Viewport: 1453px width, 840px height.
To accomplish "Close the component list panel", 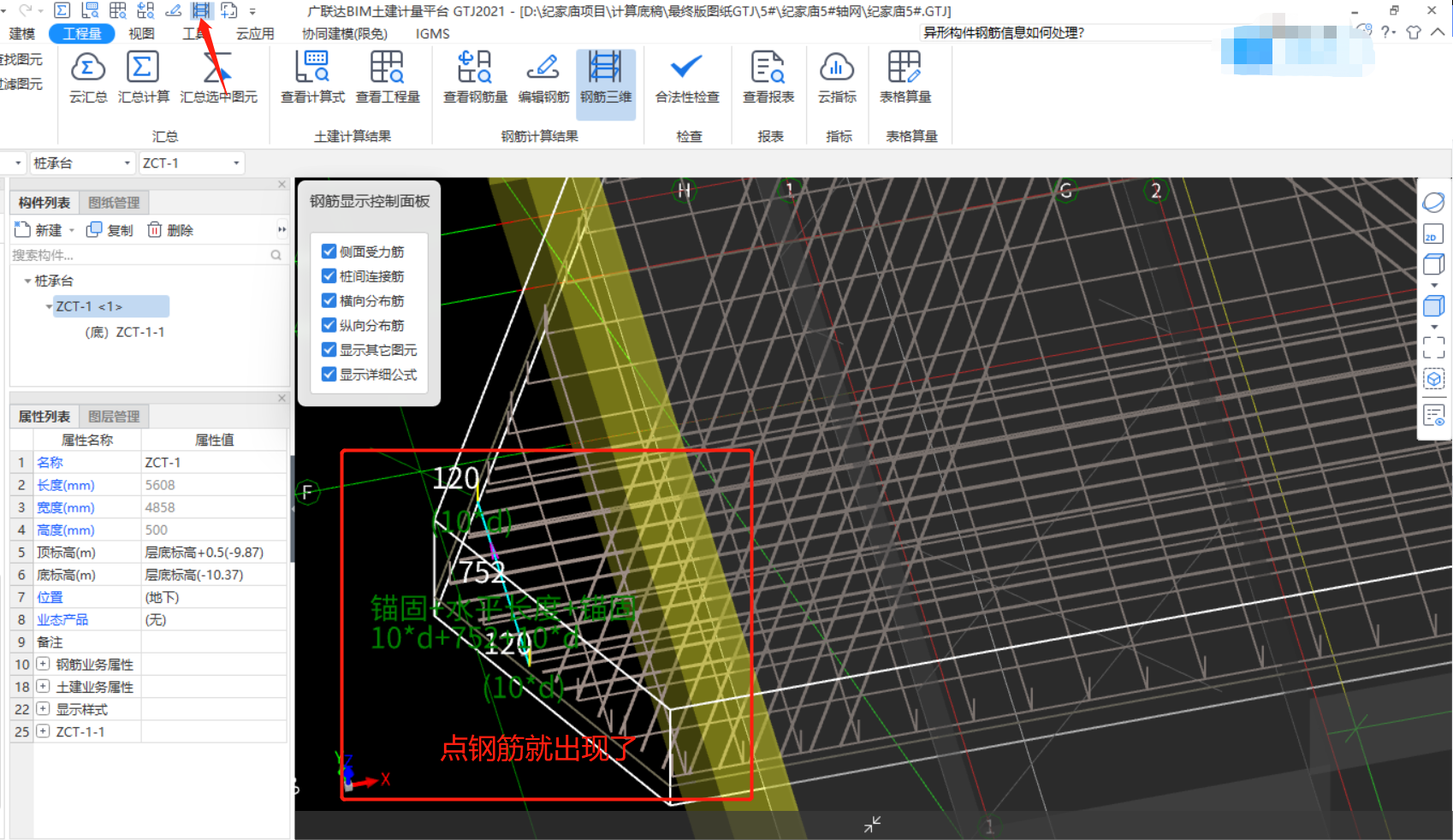I will coord(282,184).
